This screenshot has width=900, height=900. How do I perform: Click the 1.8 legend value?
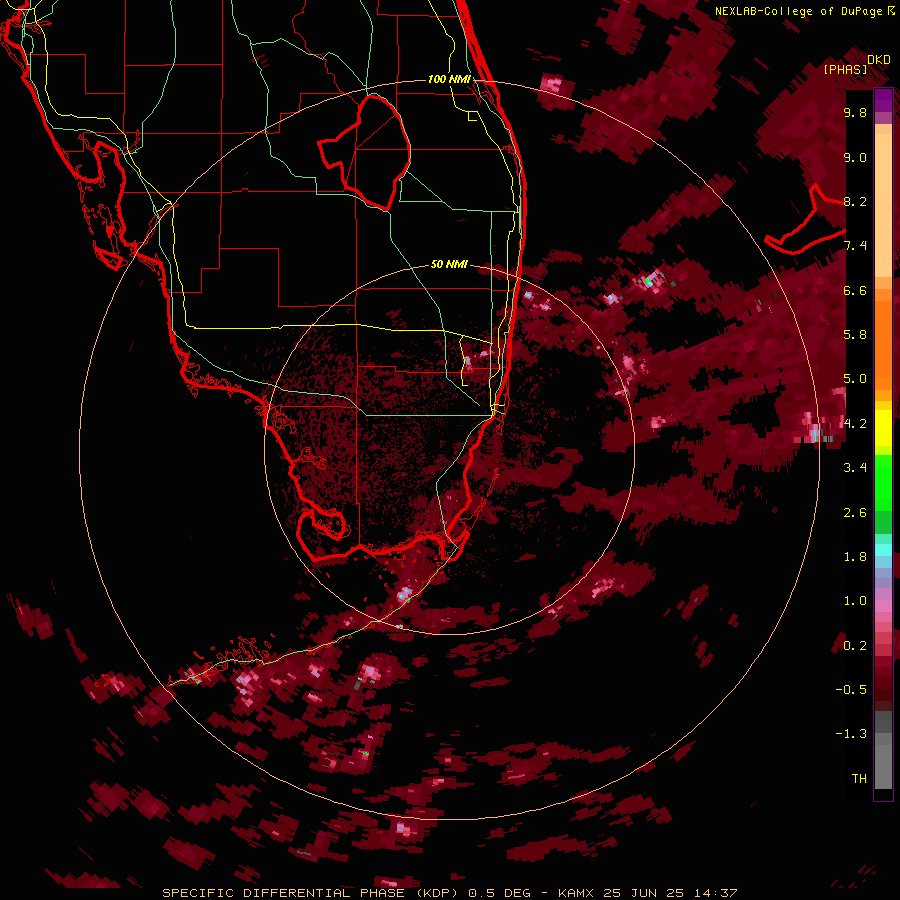point(855,557)
